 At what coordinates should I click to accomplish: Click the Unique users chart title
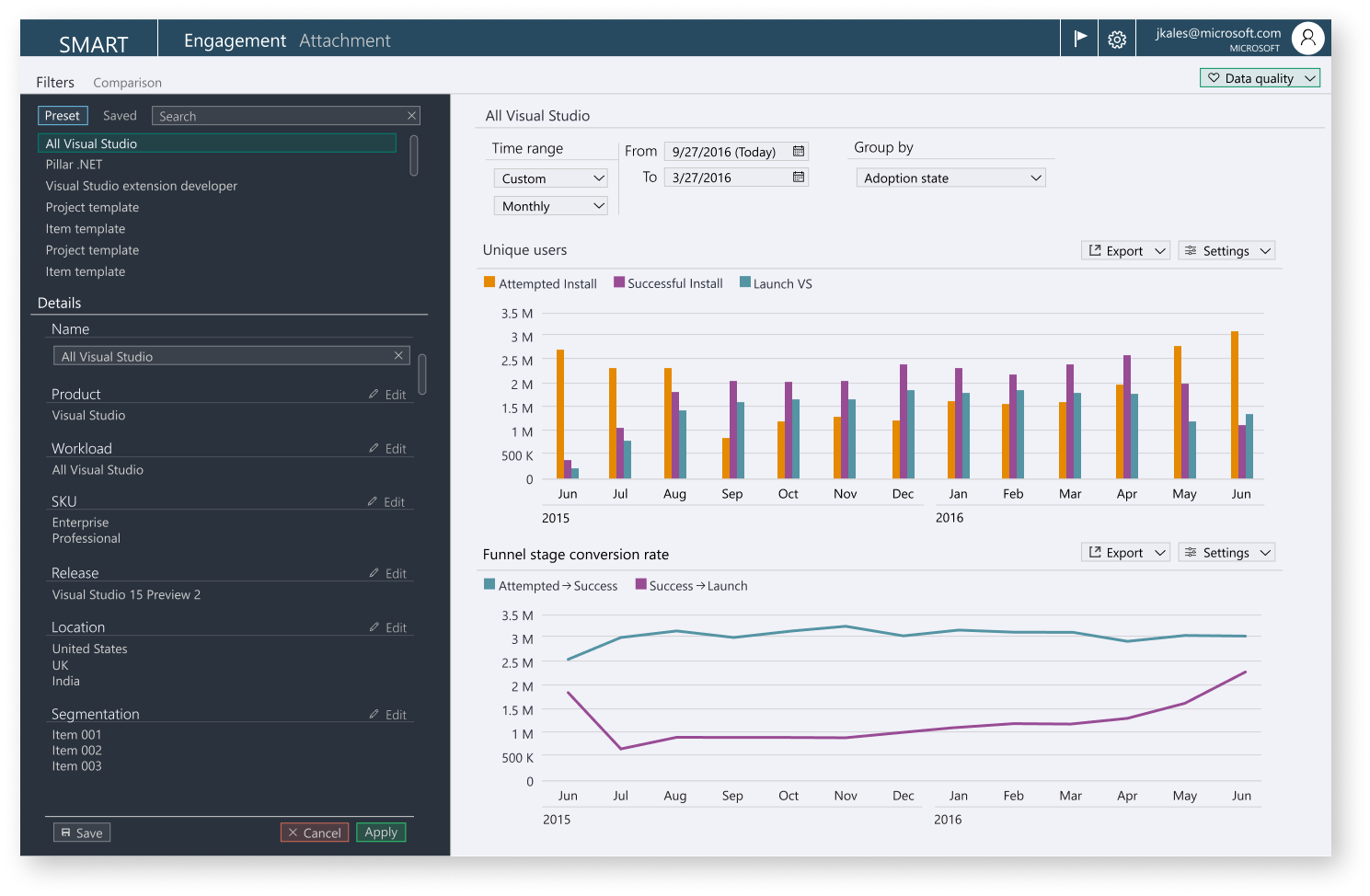pos(524,250)
